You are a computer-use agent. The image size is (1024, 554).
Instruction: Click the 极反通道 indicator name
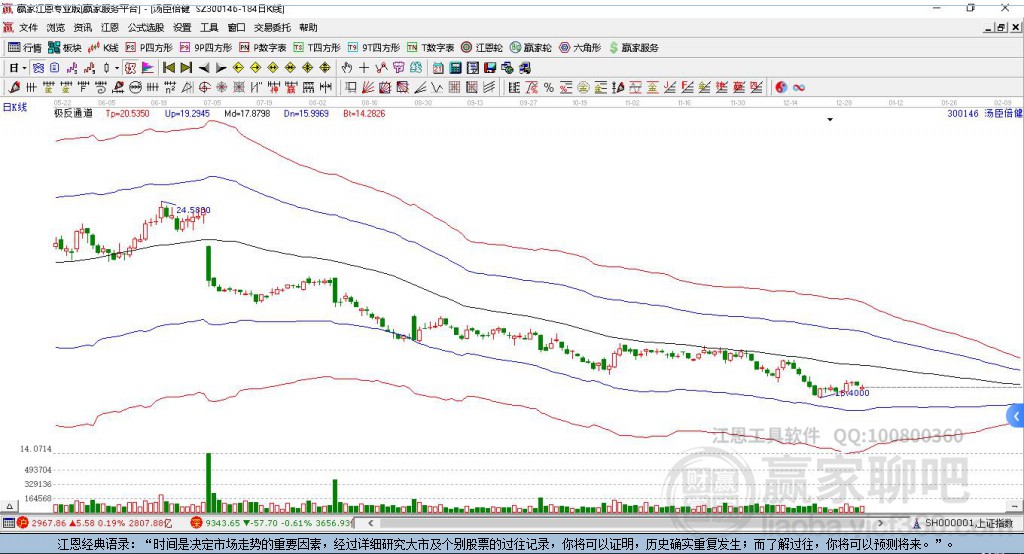pyautogui.click(x=73, y=113)
